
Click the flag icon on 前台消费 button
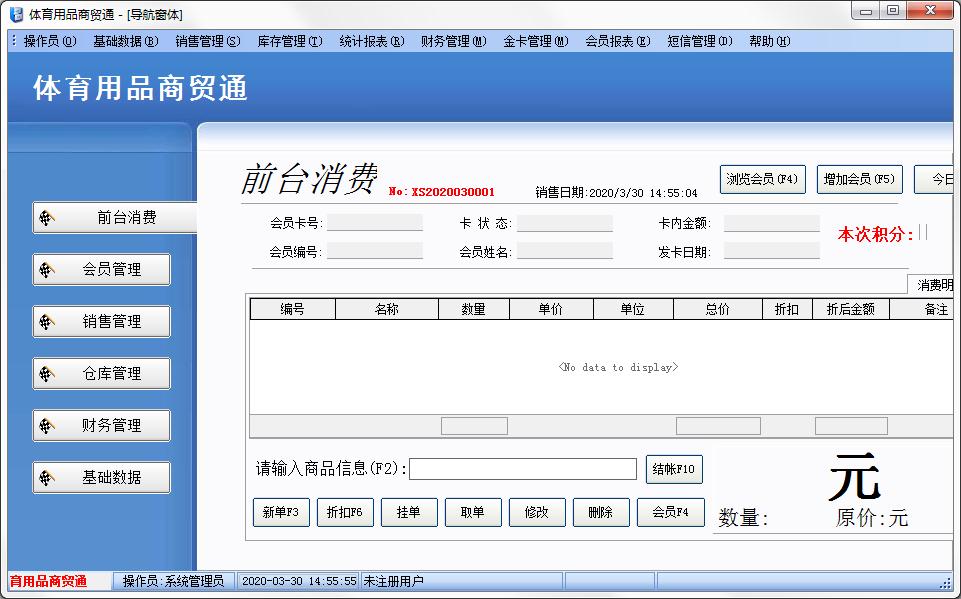(x=47, y=218)
